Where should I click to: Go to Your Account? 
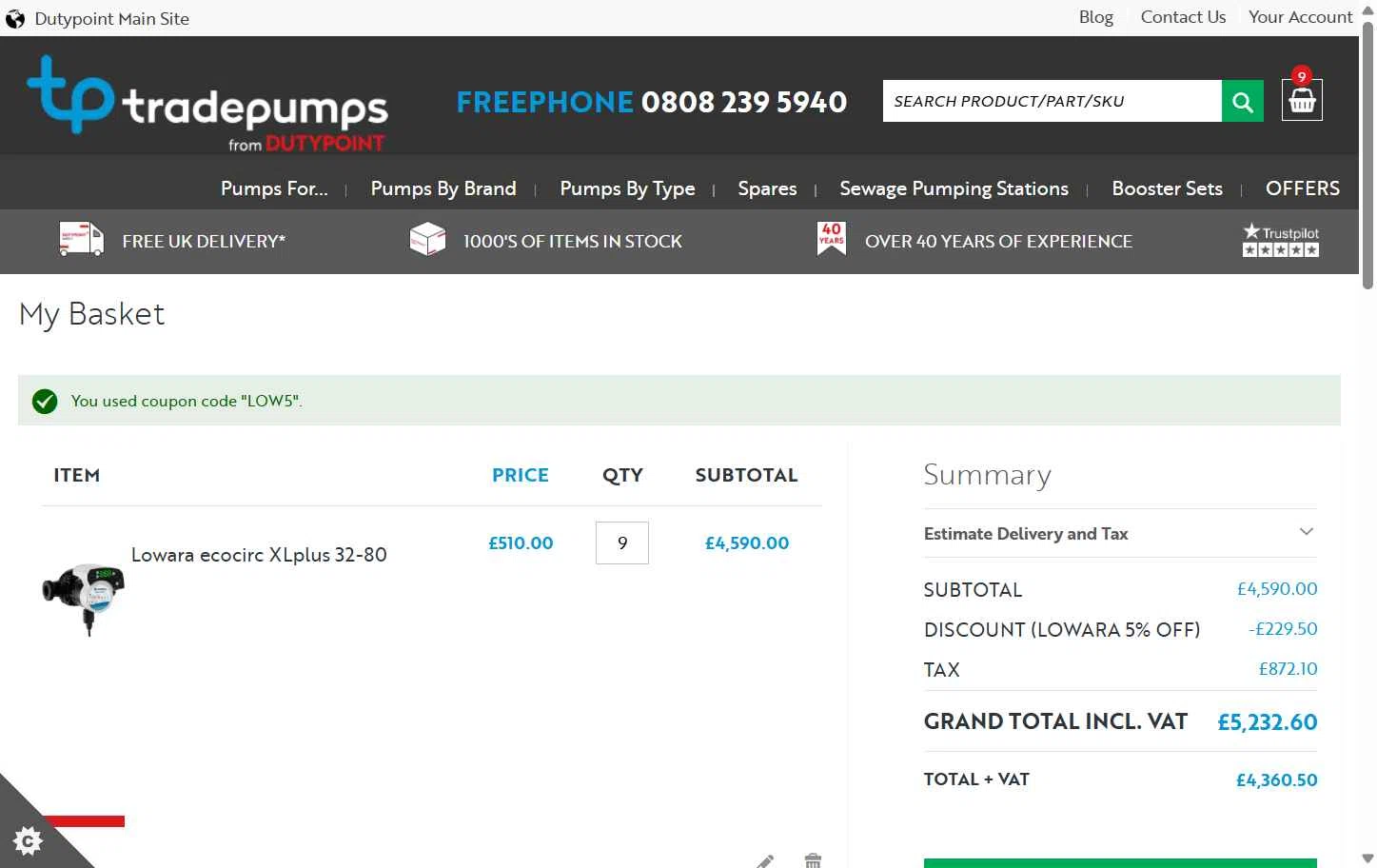point(1300,17)
